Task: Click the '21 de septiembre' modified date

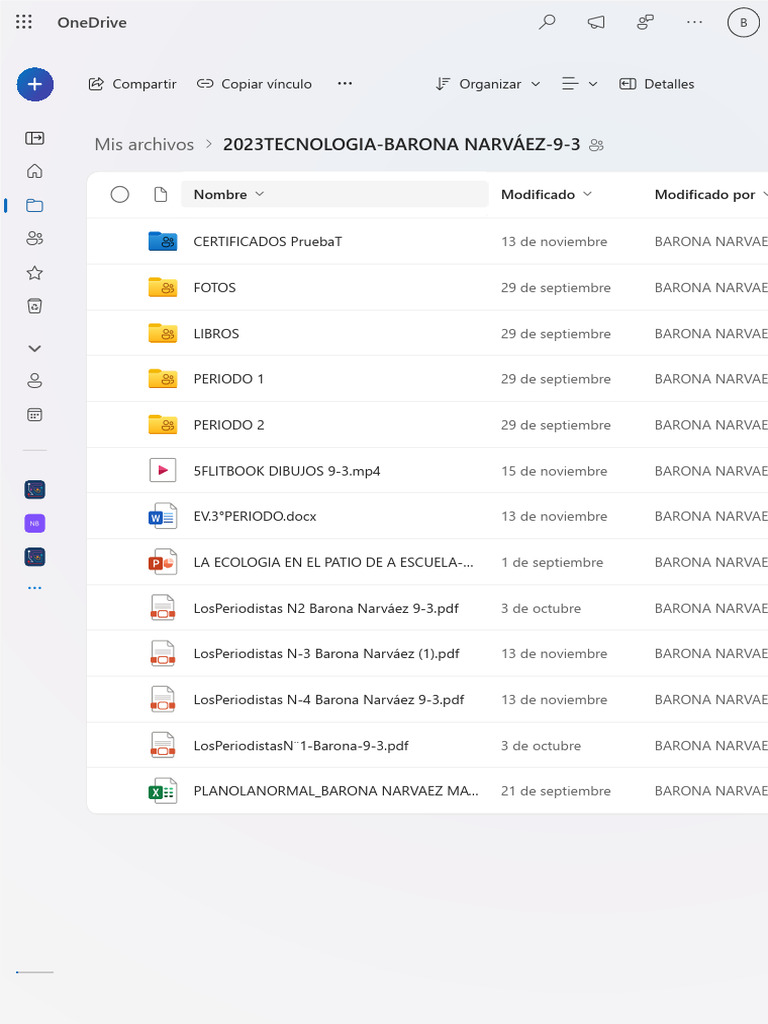Action: click(x=556, y=791)
